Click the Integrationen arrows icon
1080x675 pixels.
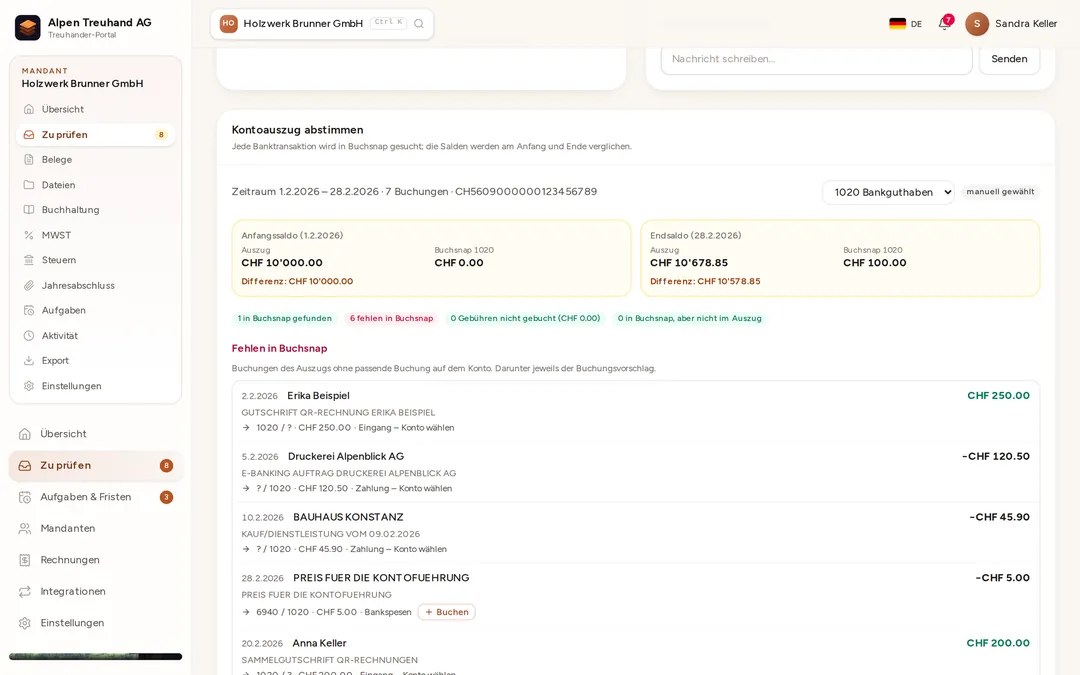pos(25,592)
